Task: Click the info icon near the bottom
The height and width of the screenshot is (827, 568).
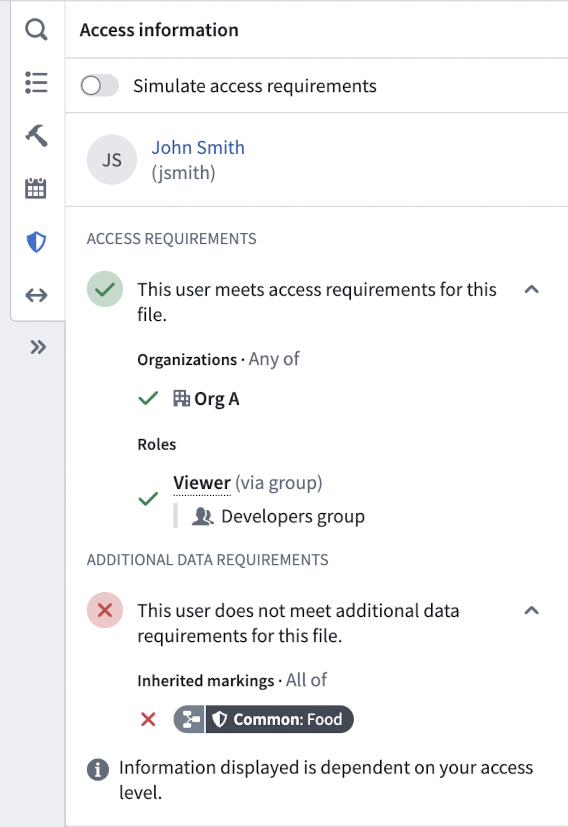Action: tap(98, 769)
